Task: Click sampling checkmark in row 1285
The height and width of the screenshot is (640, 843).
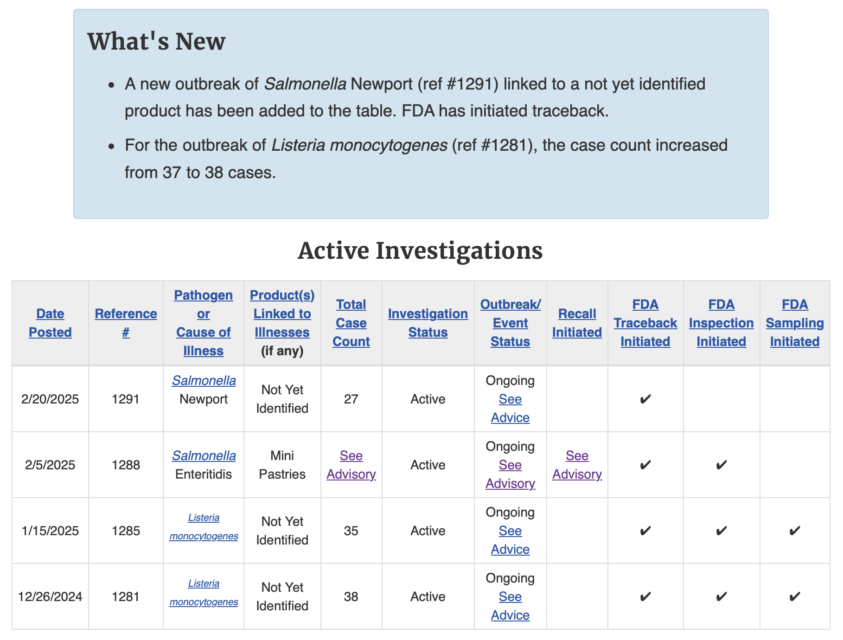Action: point(795,531)
